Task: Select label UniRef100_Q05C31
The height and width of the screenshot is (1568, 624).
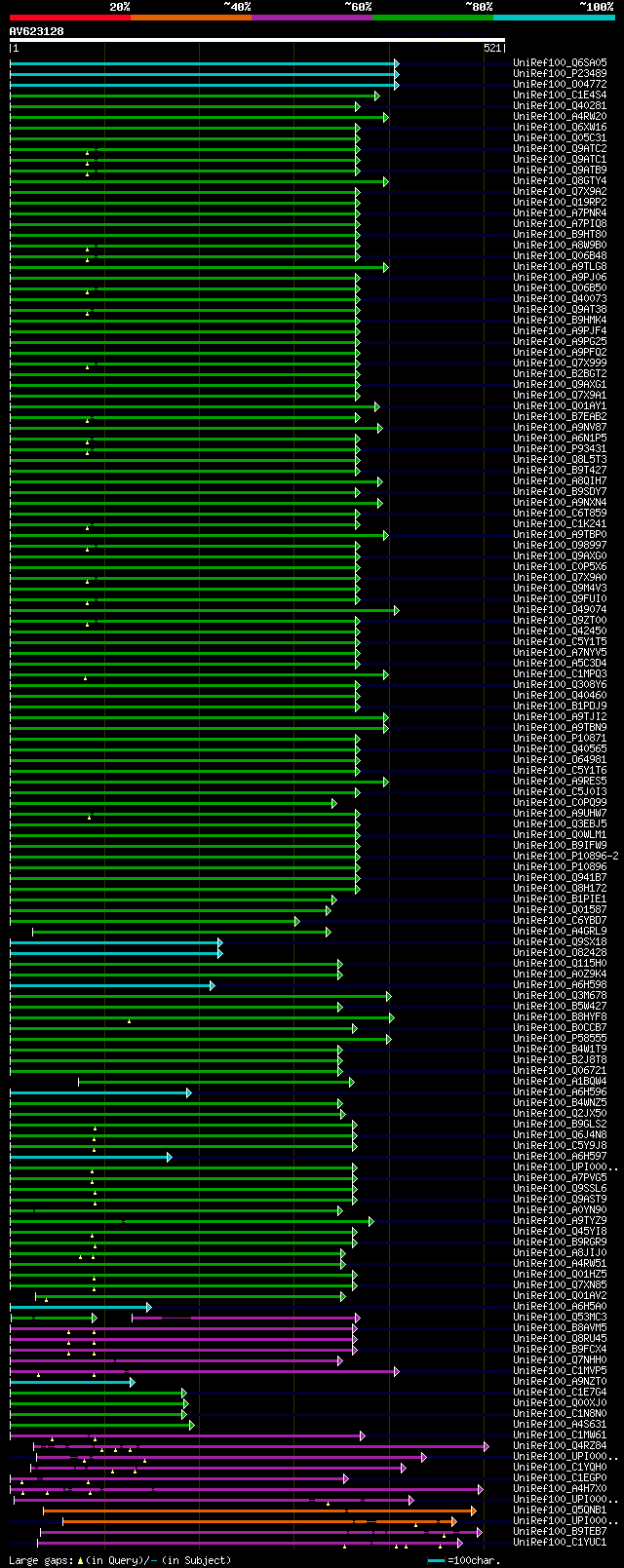Action: (x=560, y=138)
